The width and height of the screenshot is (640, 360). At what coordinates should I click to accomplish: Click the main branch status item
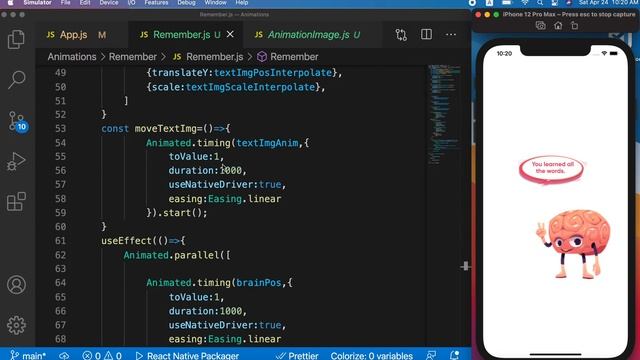28,356
